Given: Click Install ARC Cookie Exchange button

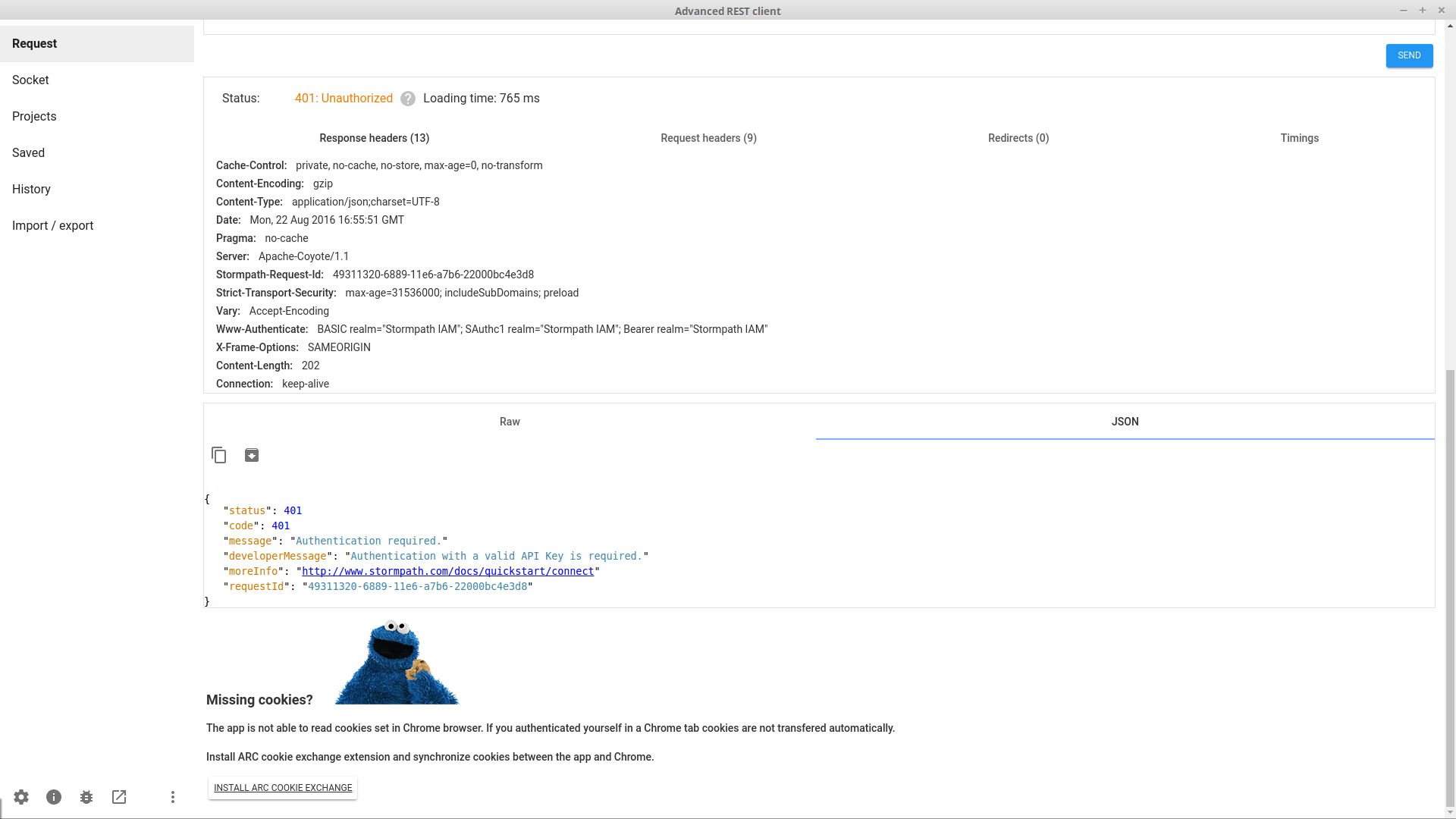Looking at the screenshot, I should pos(283,788).
